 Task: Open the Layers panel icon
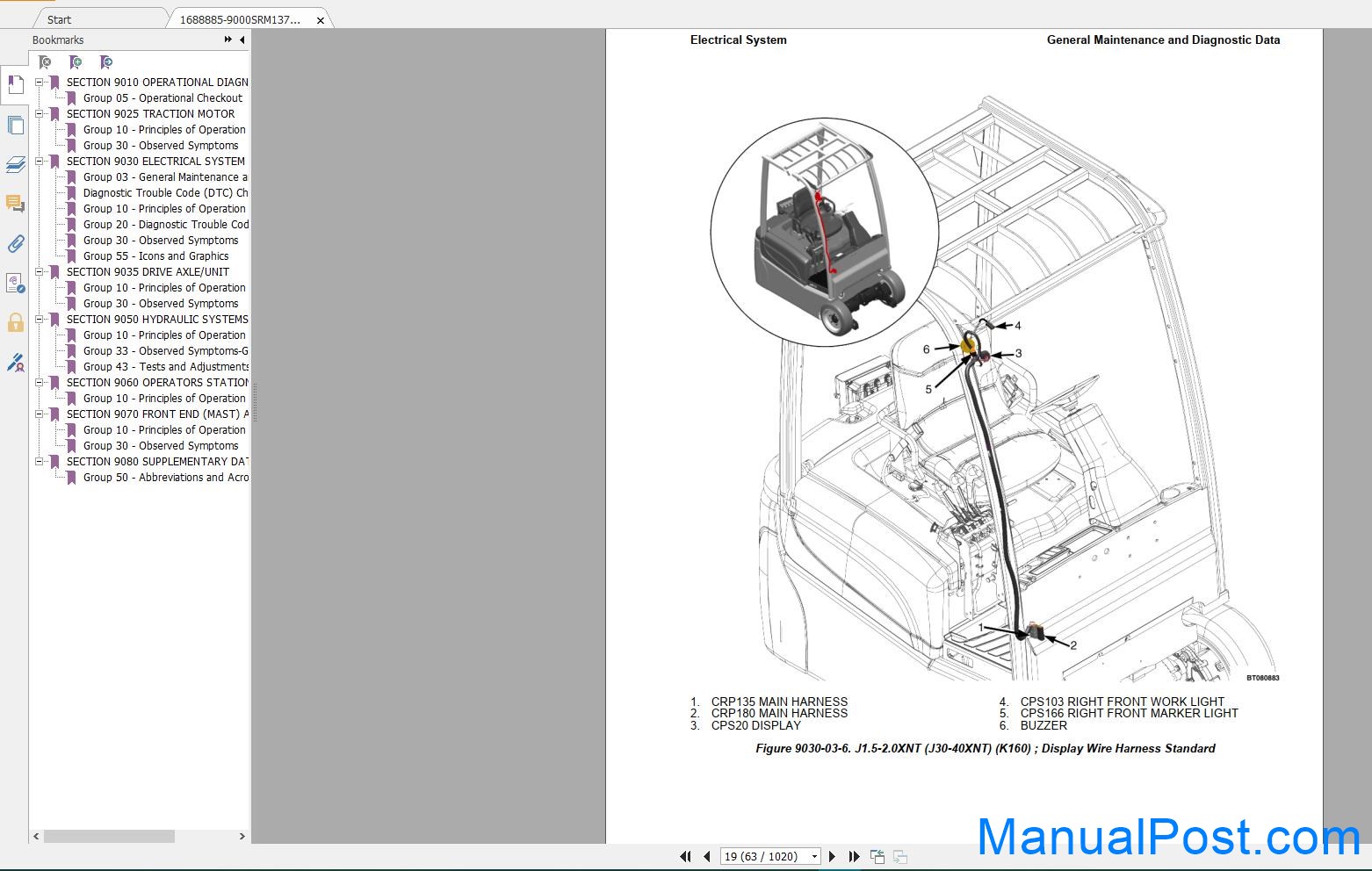(x=15, y=164)
